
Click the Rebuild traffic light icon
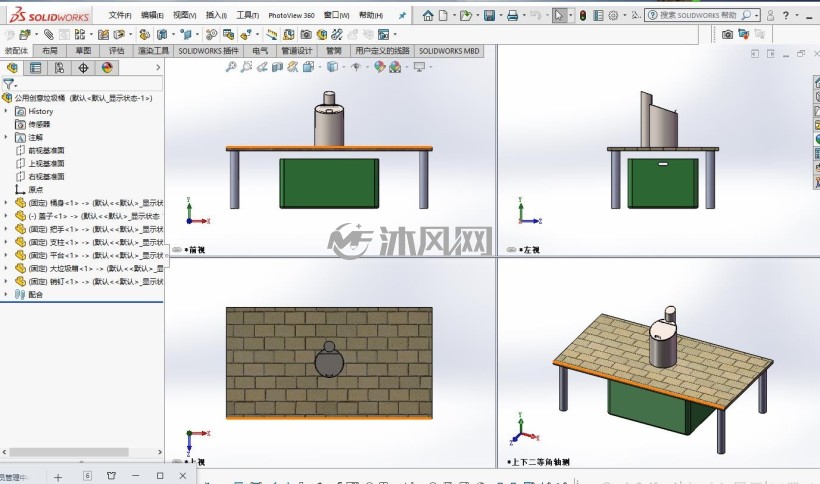pyautogui.click(x=583, y=16)
